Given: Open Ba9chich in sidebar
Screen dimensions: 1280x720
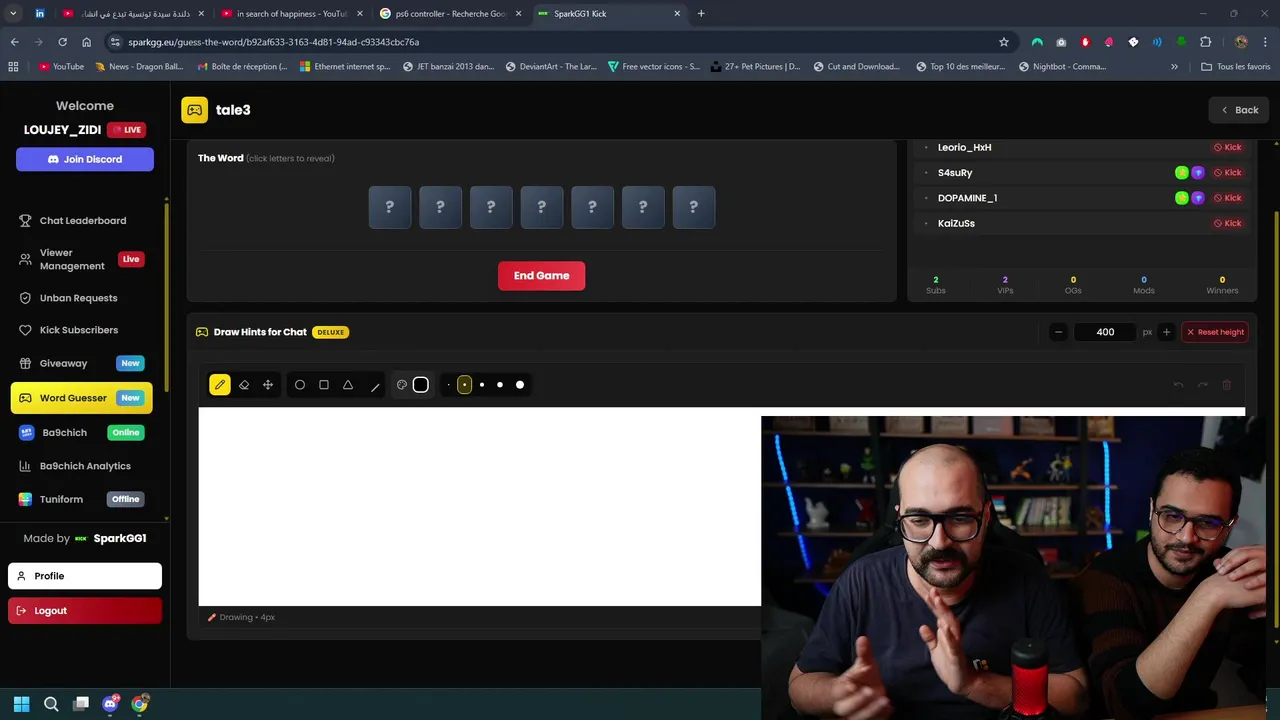Looking at the screenshot, I should [83, 433].
